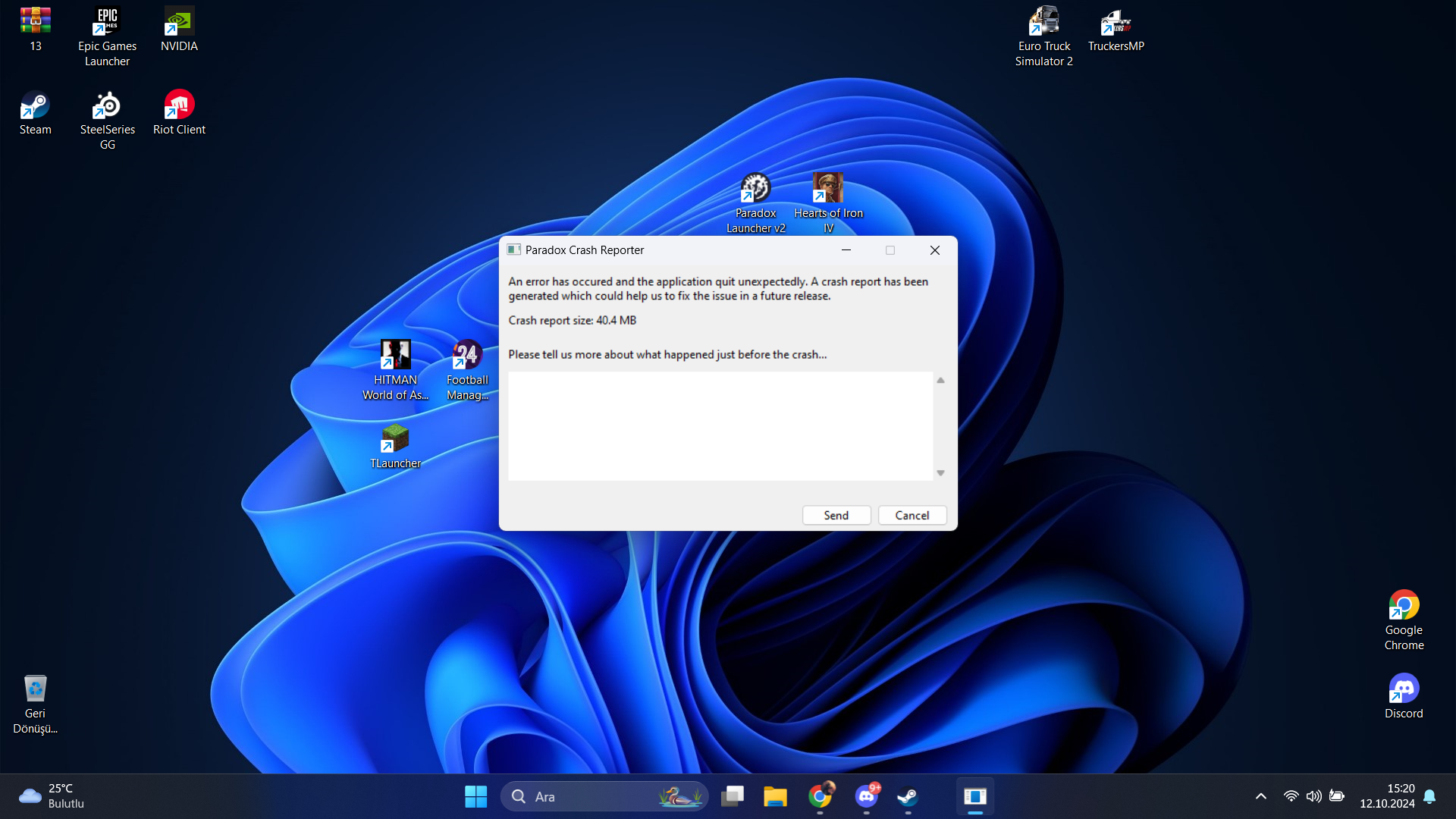1456x819 pixels.
Task: Open the Windows Start menu
Action: [x=475, y=796]
